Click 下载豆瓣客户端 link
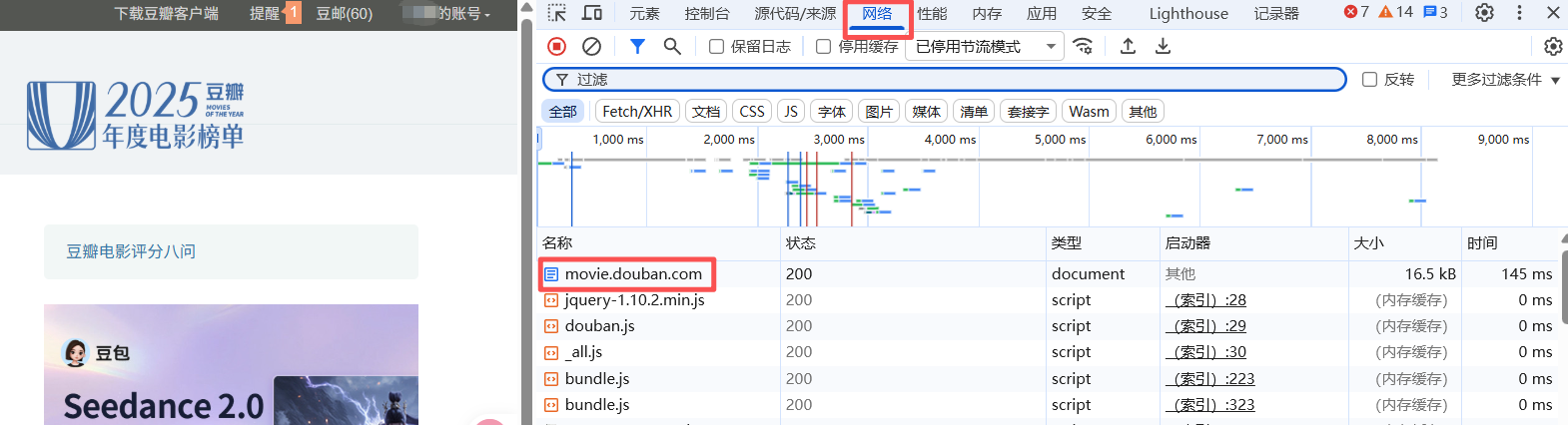Viewport: 1568px width, 425px height. point(166,14)
